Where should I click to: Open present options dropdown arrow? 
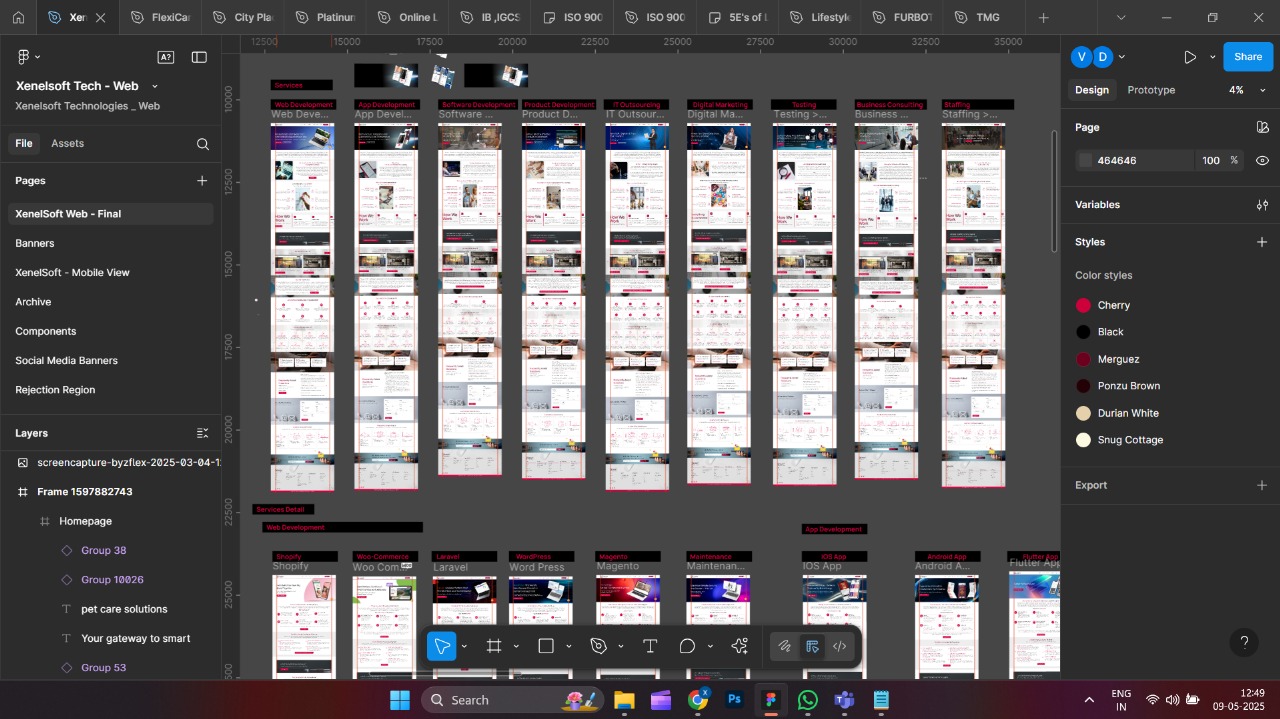click(x=1212, y=57)
